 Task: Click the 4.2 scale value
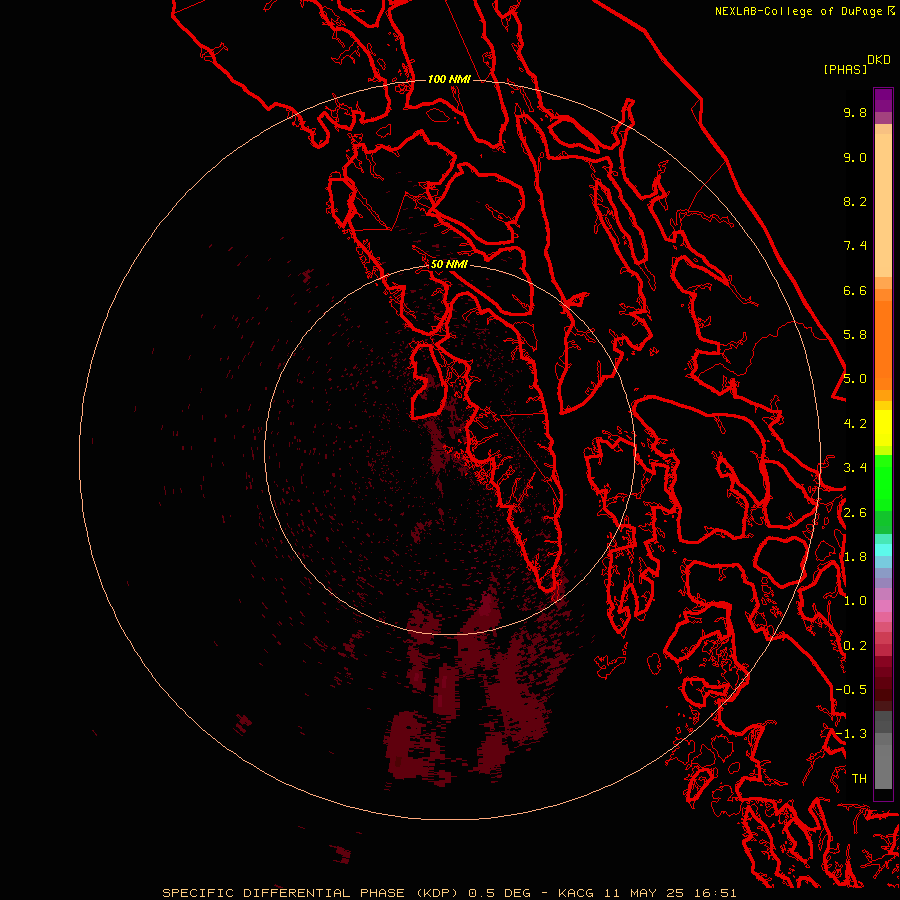coord(855,424)
